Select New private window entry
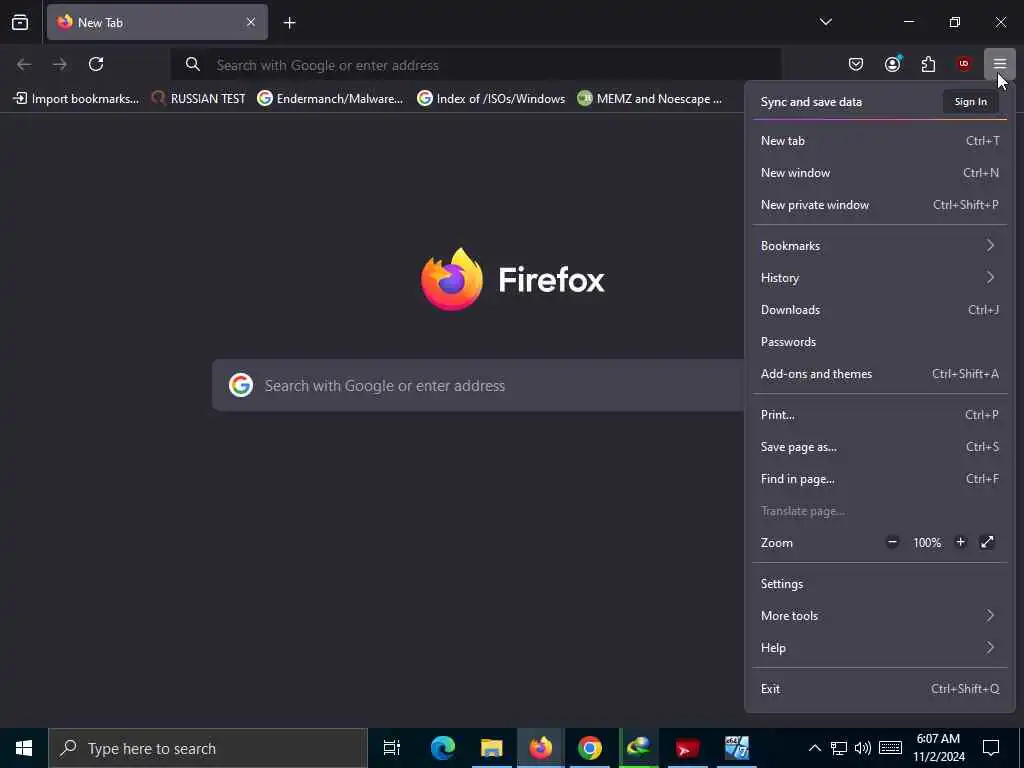This screenshot has height=768, width=1024. [x=880, y=204]
